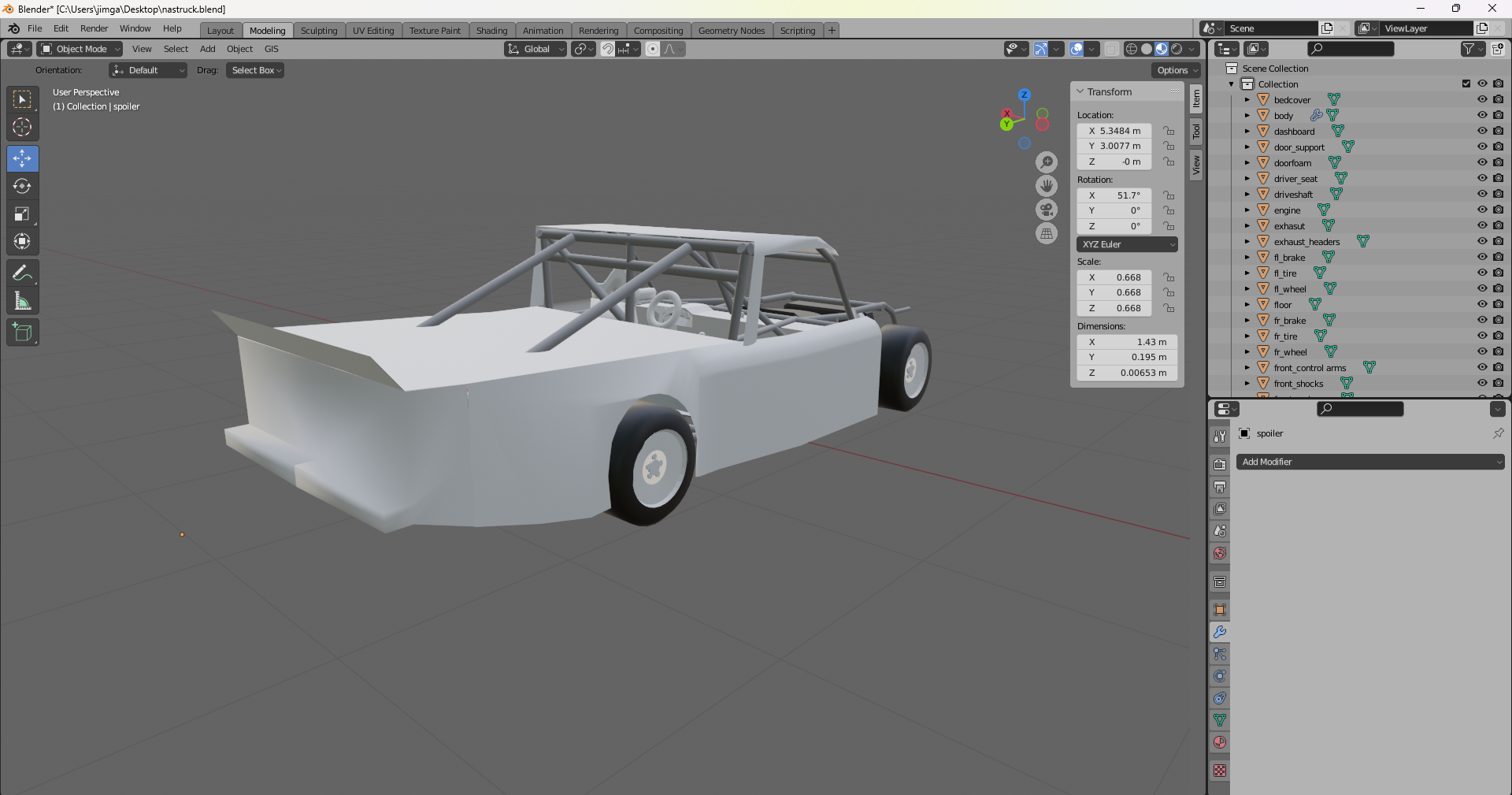
Task: Collapse the Transform panel
Action: 1080,91
